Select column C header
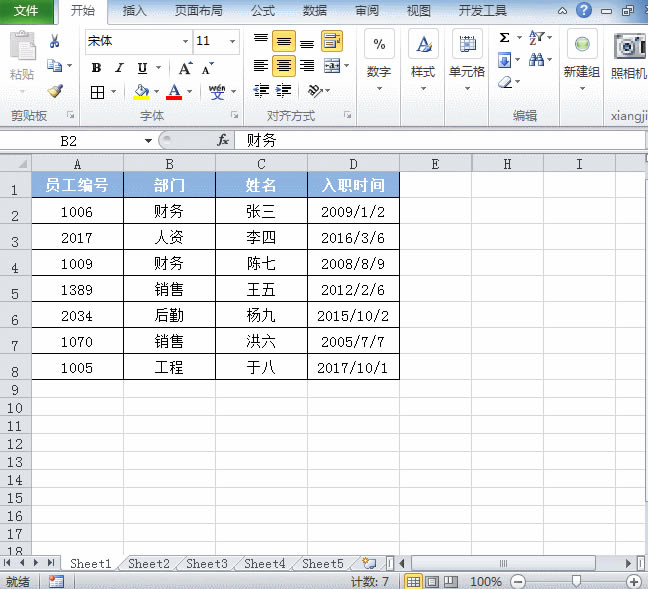Viewport: 648px width, 589px height. click(261, 164)
